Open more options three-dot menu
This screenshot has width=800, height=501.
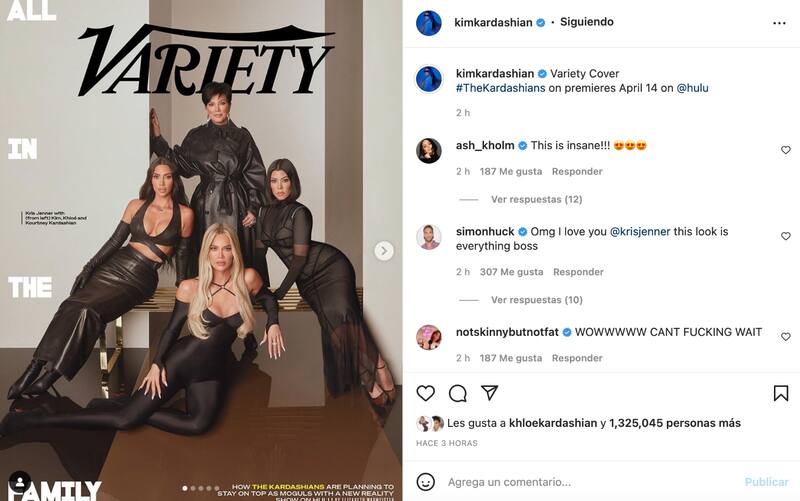point(779,23)
